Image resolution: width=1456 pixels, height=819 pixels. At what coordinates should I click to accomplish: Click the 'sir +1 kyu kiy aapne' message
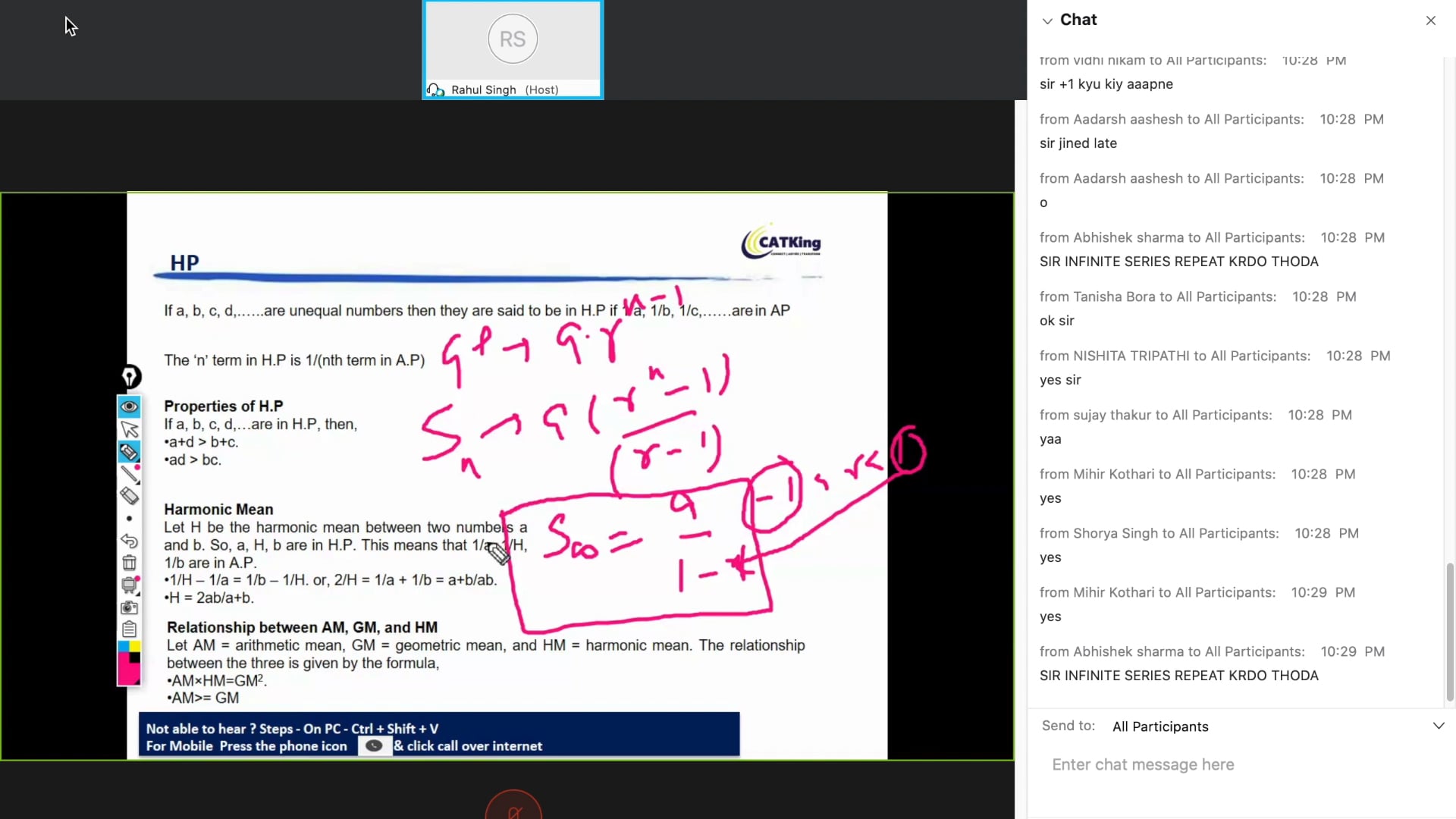point(1106,84)
